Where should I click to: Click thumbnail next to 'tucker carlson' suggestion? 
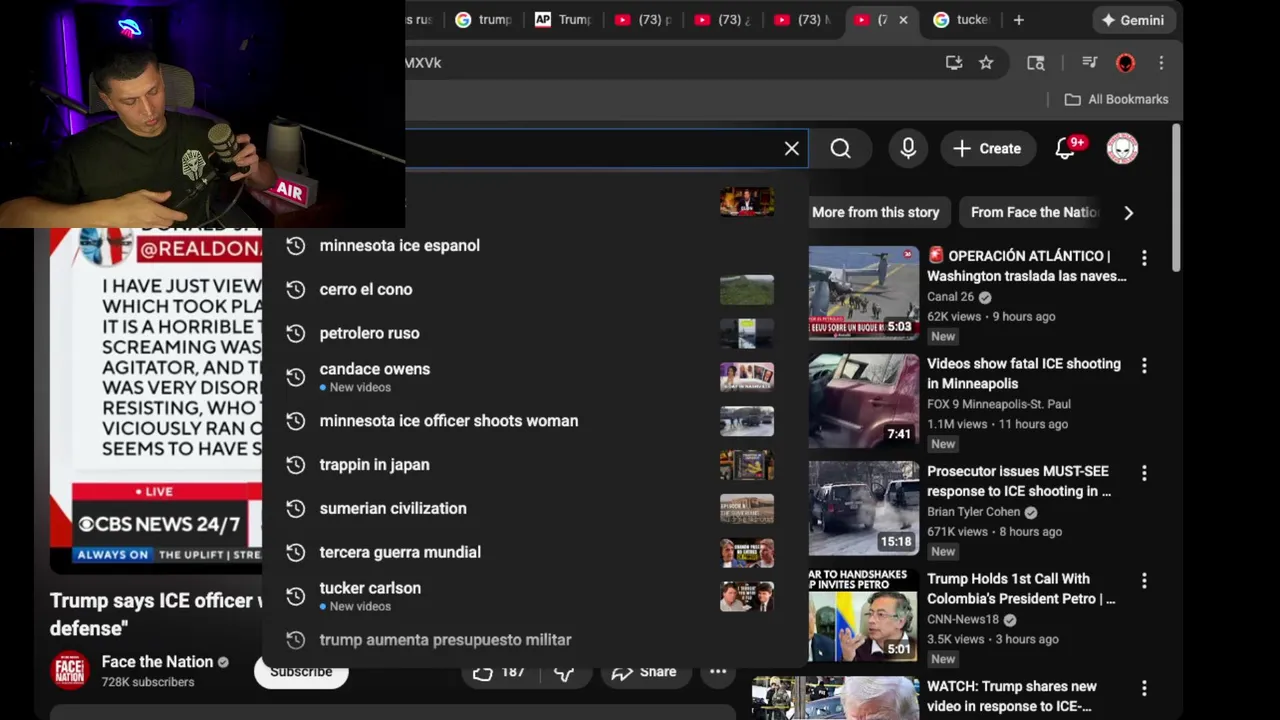click(x=747, y=596)
